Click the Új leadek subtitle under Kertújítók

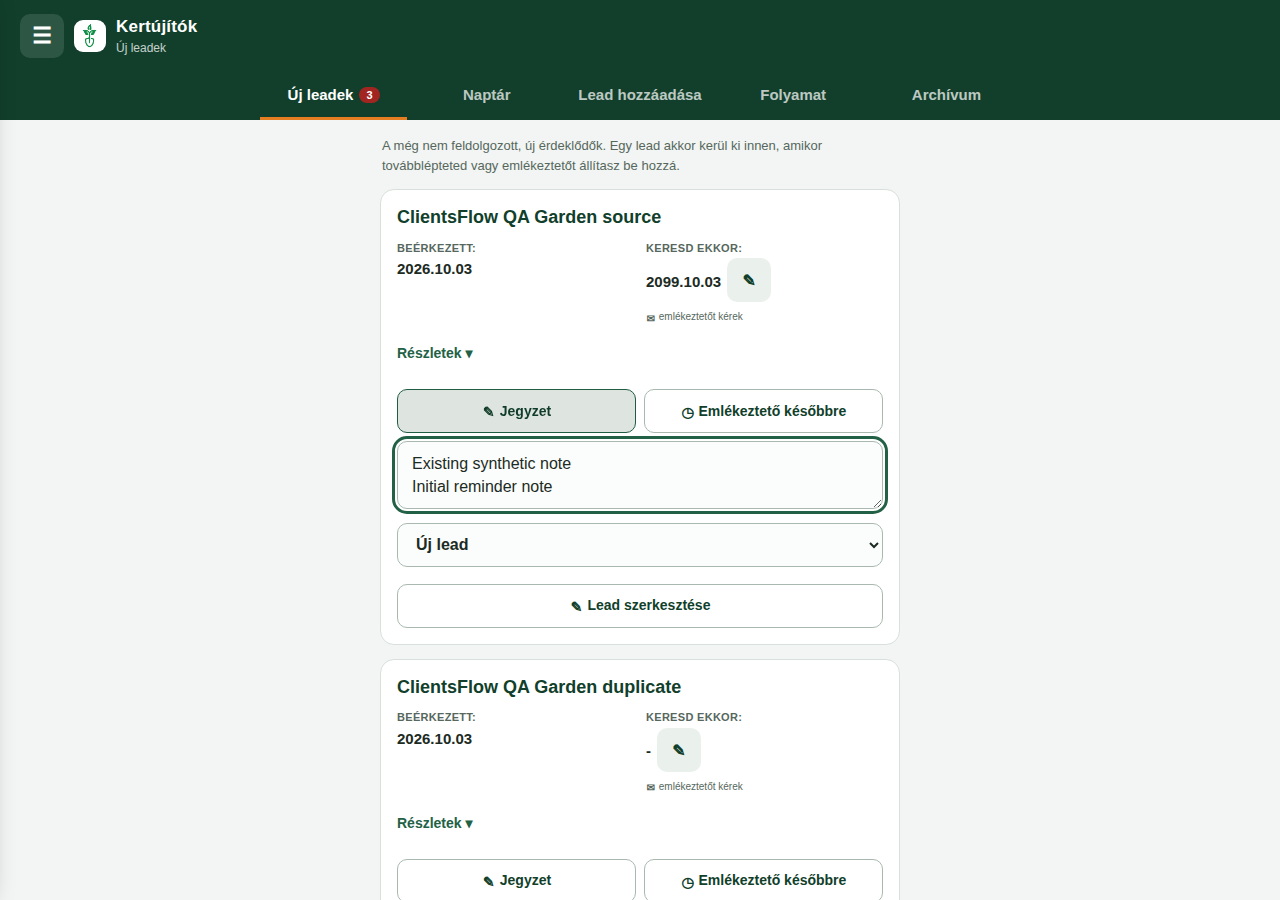(x=141, y=48)
